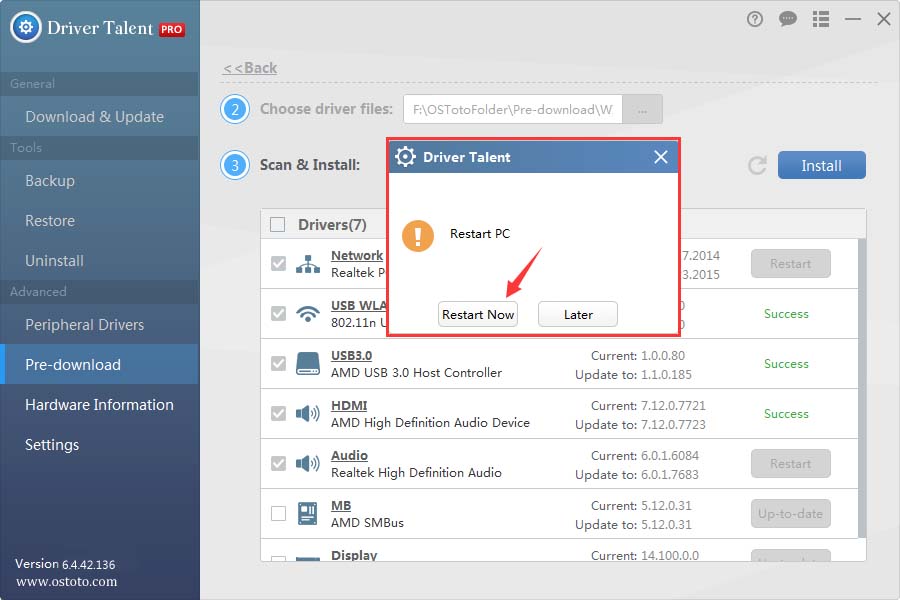The image size is (900, 600).
Task: Click Success status for HDMI driver
Action: coord(786,413)
